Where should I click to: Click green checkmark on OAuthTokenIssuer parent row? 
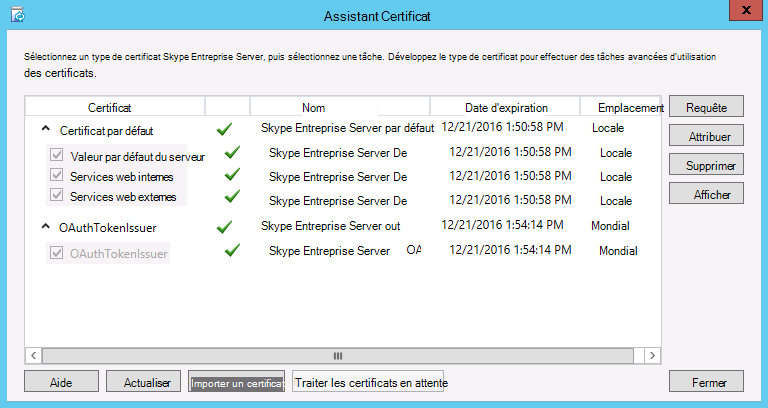click(224, 227)
